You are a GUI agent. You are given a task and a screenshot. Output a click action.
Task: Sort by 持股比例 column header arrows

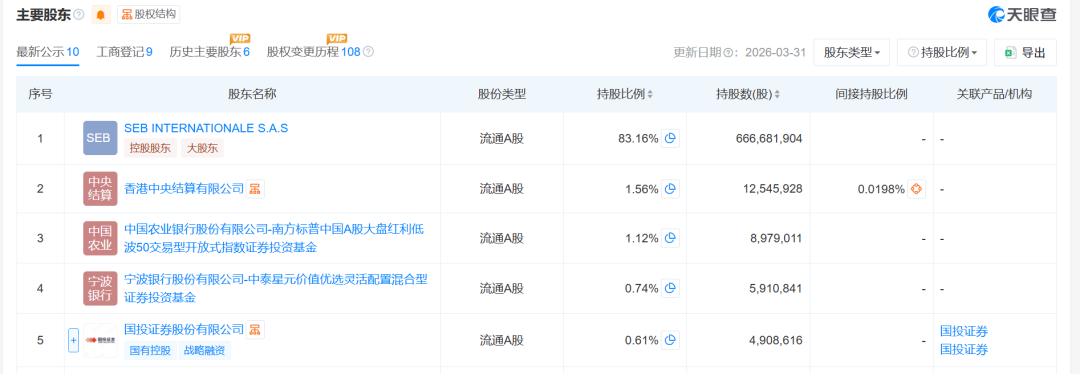[x=650, y=94]
